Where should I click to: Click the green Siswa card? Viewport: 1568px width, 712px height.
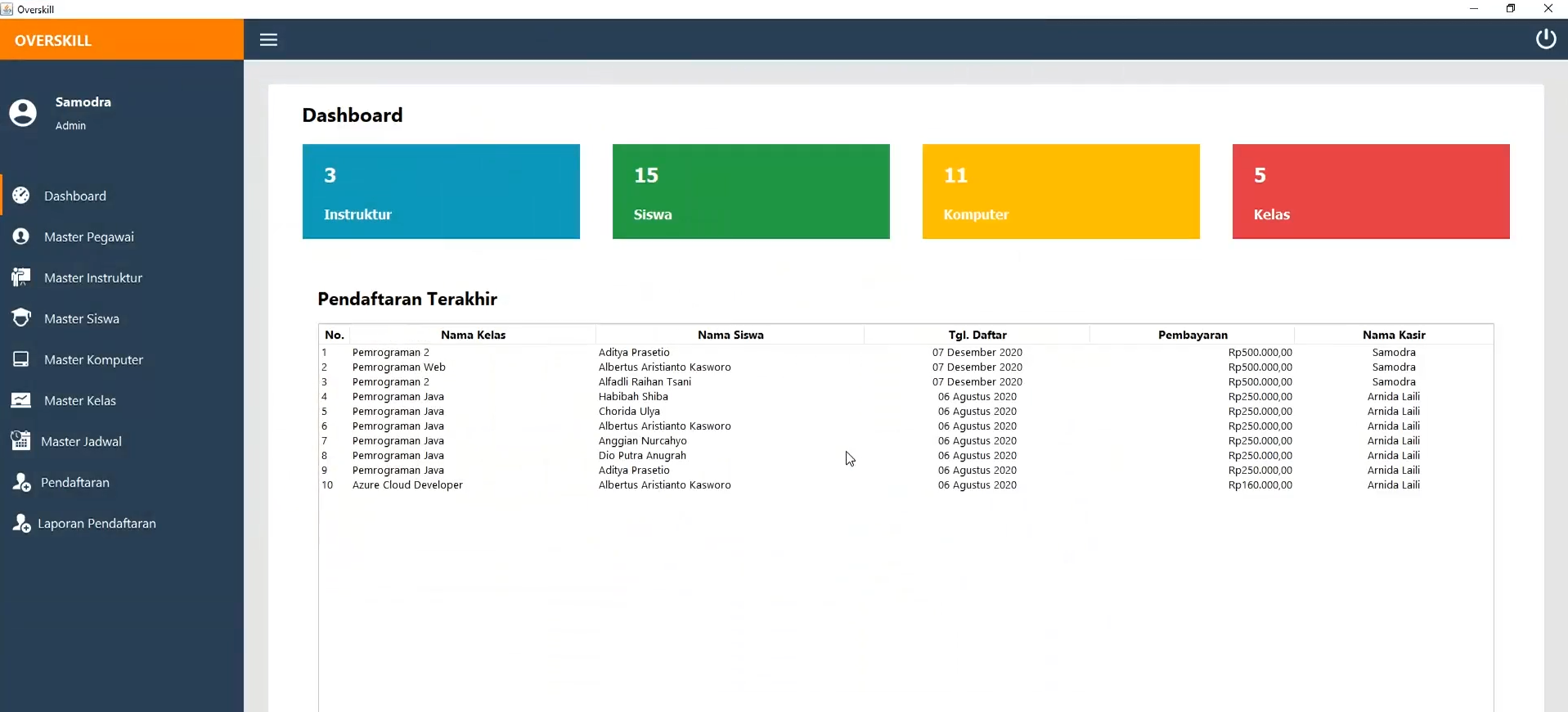click(751, 192)
